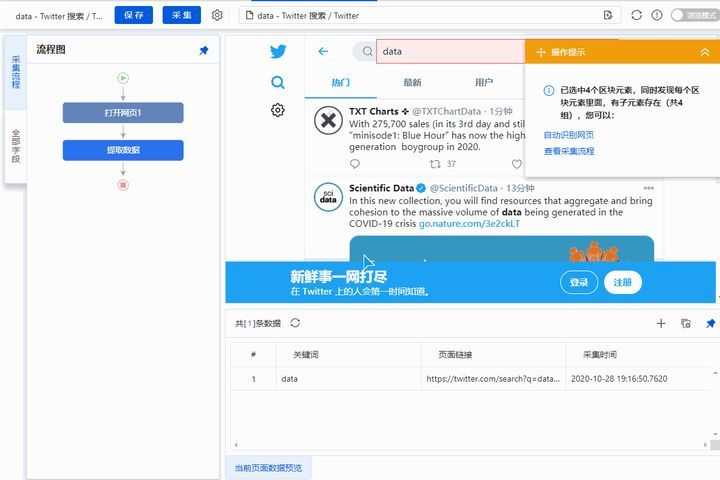Image resolution: width=720 pixels, height=480 pixels.
Task: Click the Twitter bird logo
Action: (x=278, y=51)
